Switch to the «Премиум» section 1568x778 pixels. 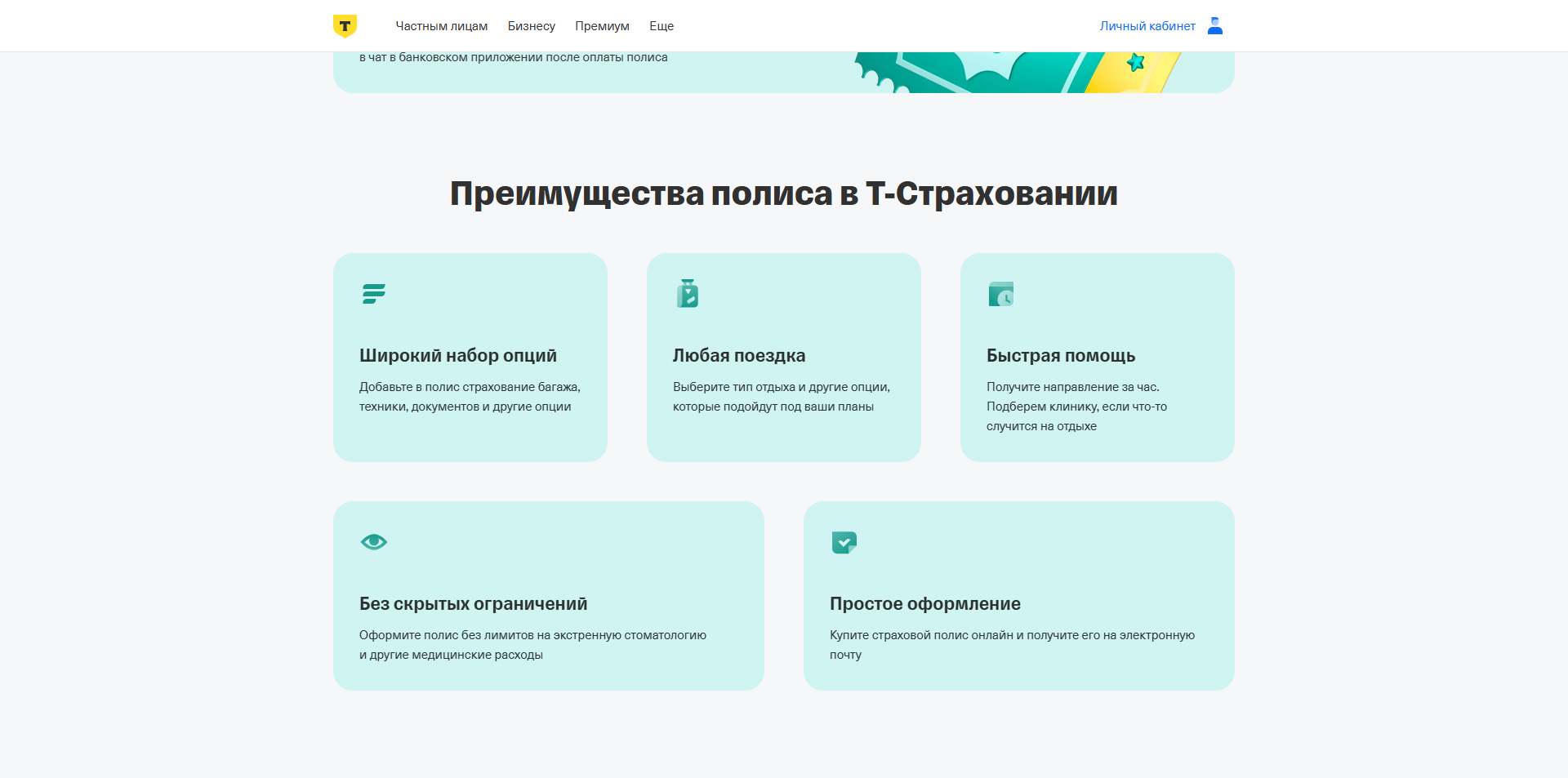(x=602, y=25)
